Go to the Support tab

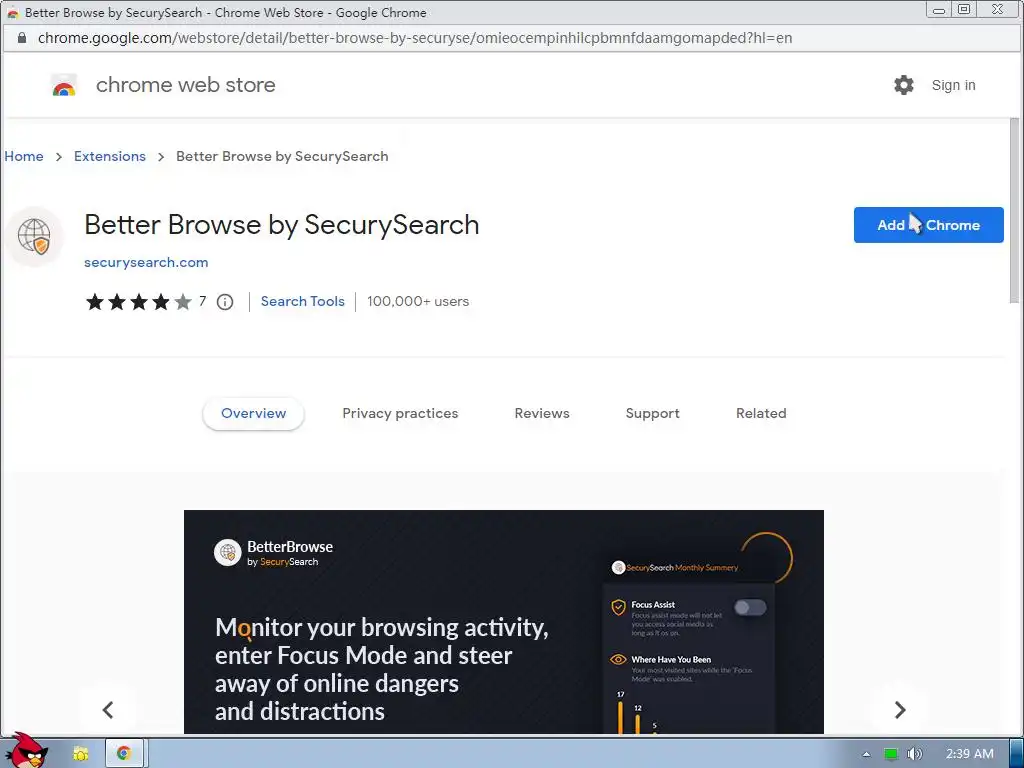[x=652, y=413]
